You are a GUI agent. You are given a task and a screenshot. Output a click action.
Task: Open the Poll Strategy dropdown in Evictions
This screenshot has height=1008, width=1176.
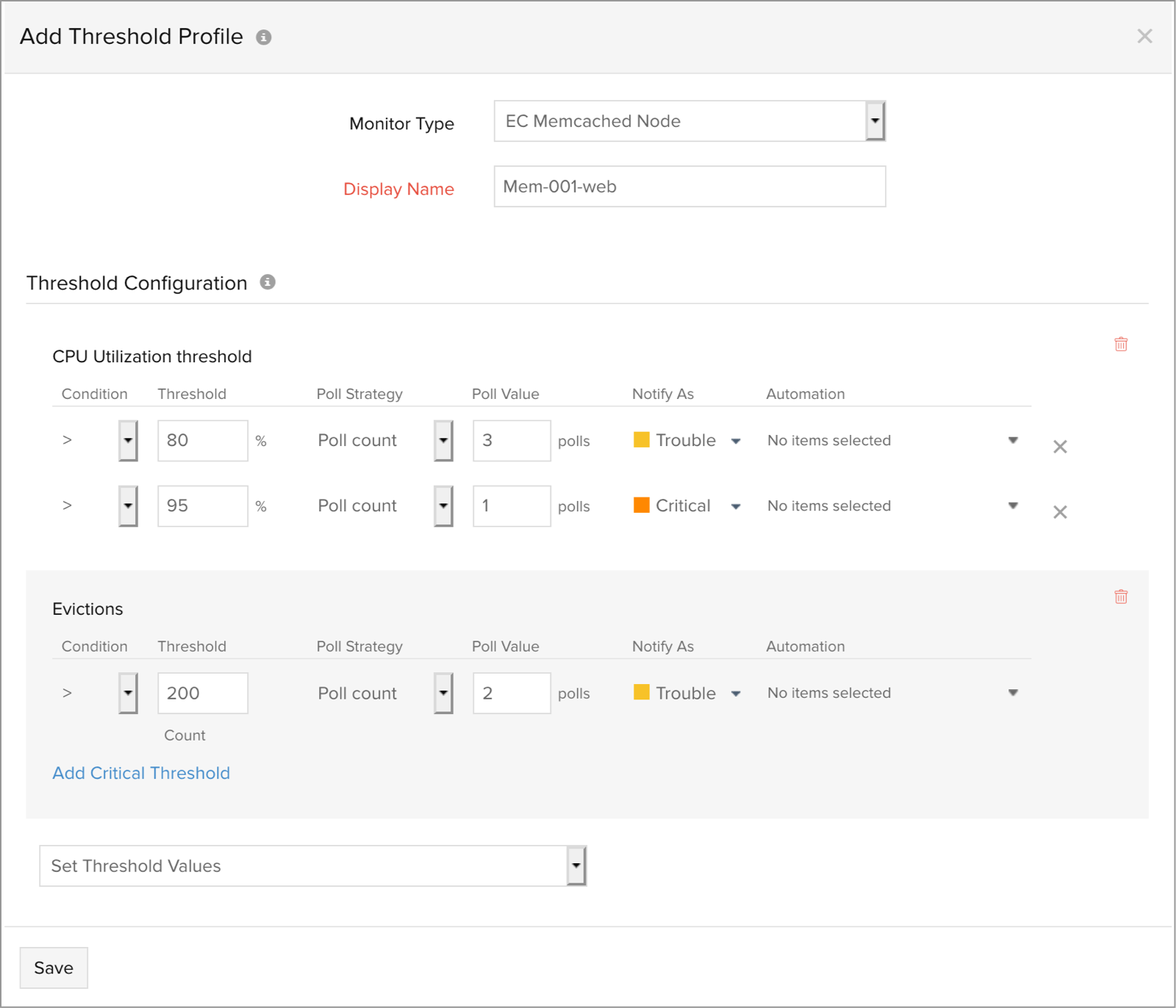pyautogui.click(x=443, y=692)
